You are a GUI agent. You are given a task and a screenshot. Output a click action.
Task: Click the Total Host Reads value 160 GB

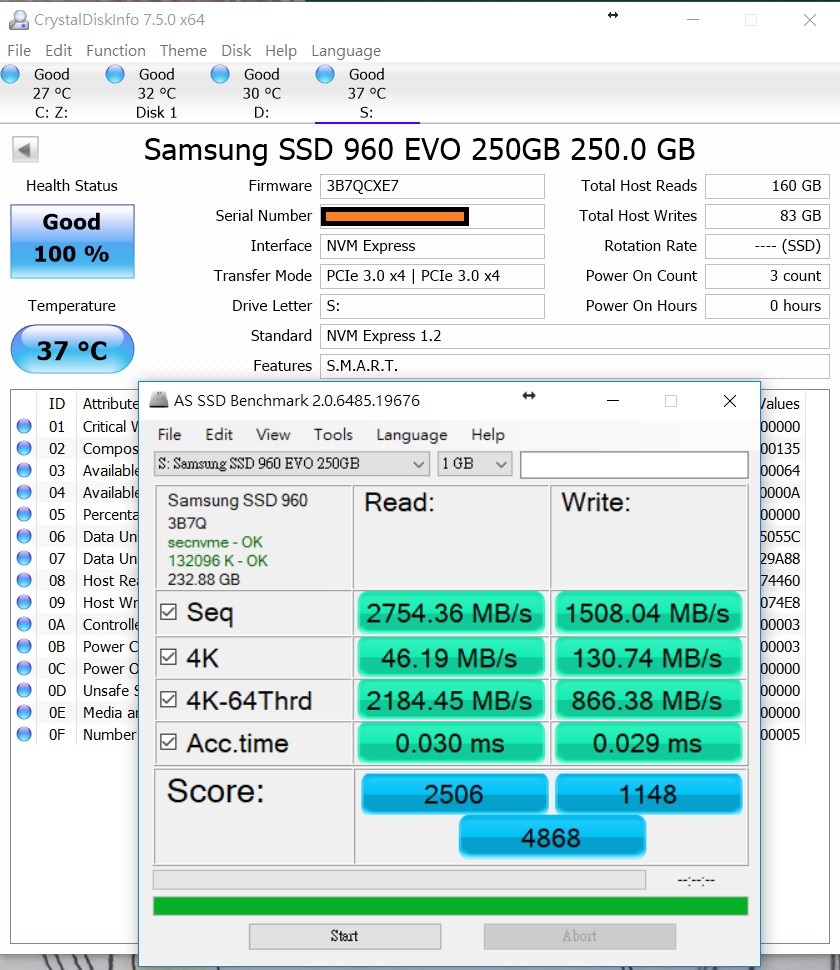(x=767, y=186)
